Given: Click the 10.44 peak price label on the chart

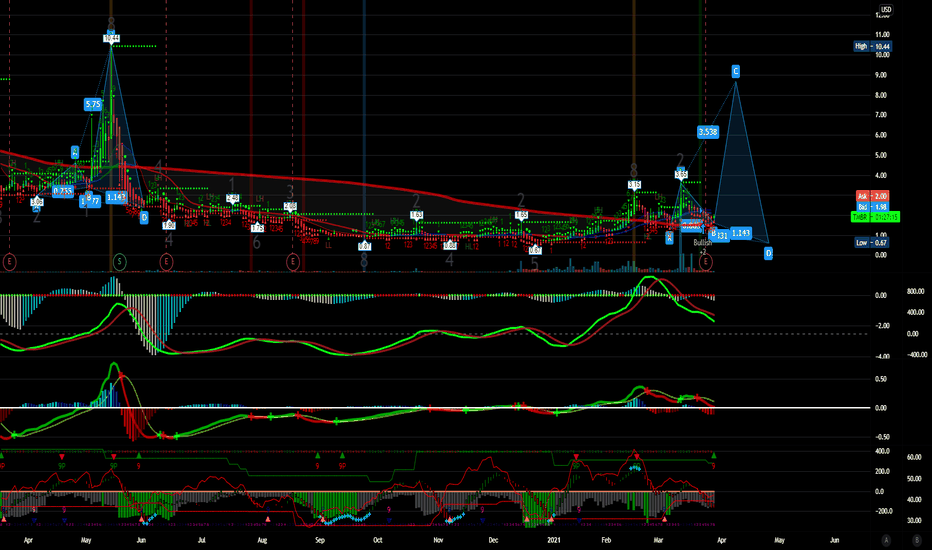Looking at the screenshot, I should coord(111,38).
